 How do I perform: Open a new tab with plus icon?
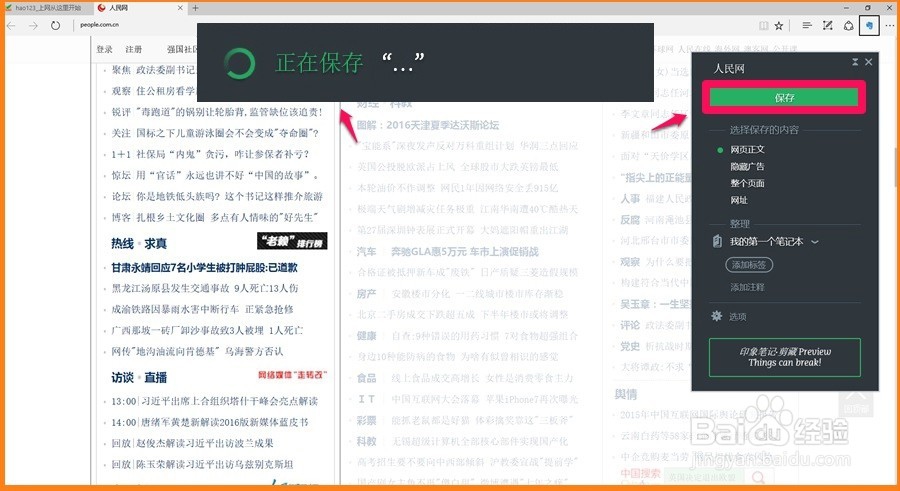click(x=195, y=8)
